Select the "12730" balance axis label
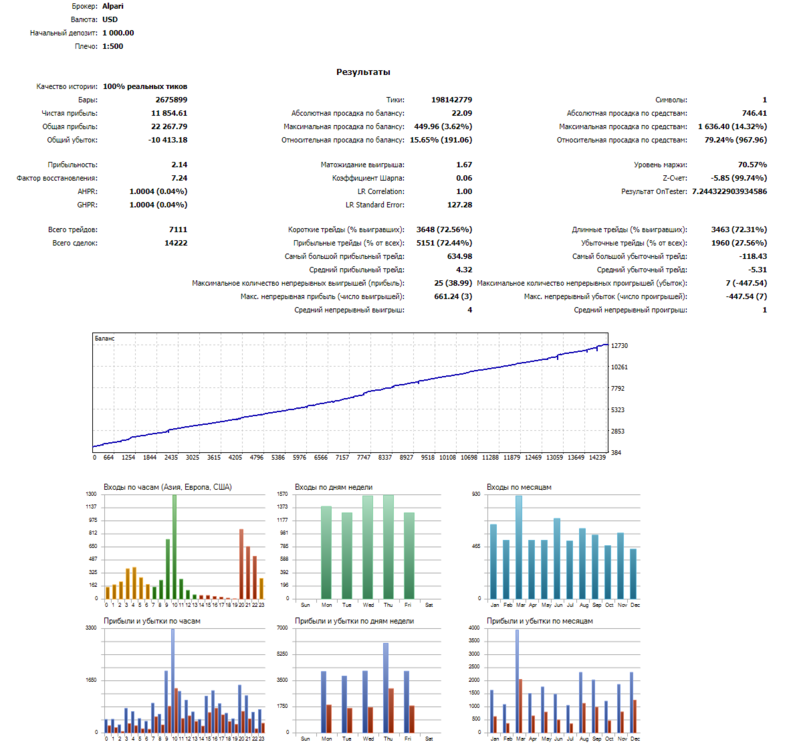793x750 pixels. 620,346
